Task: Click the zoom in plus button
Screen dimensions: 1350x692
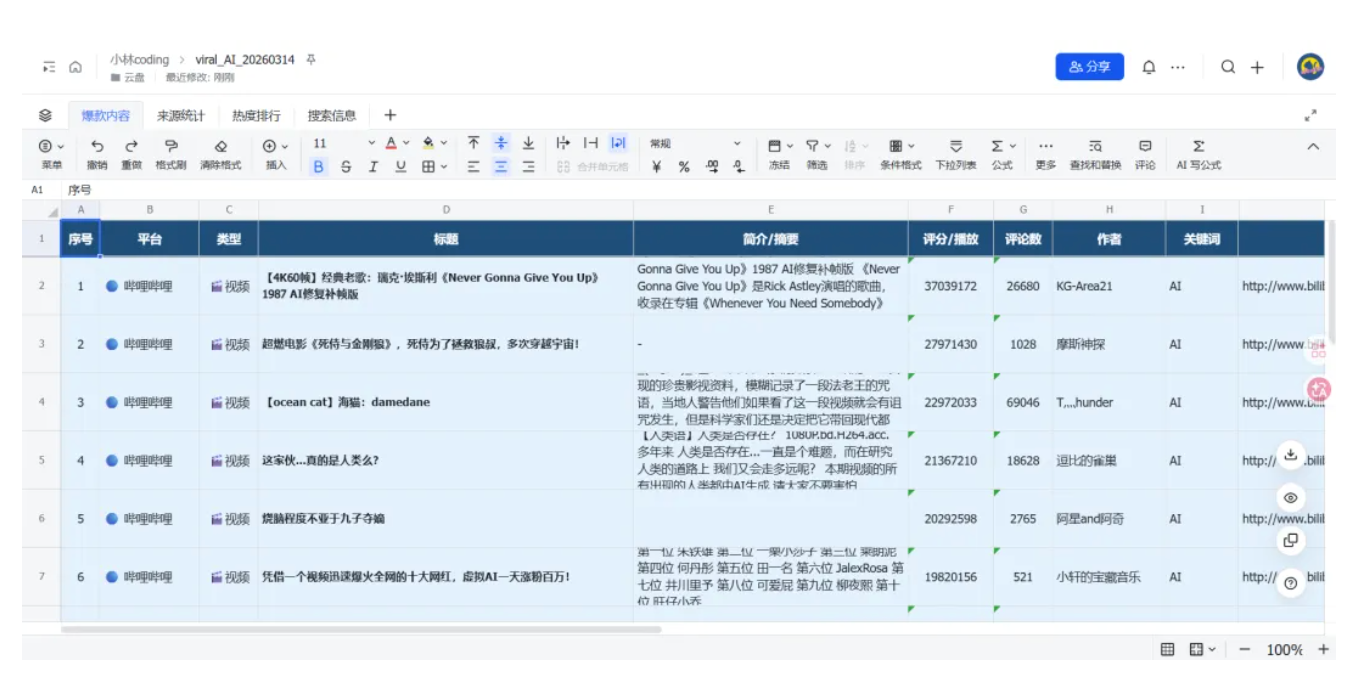Action: (1323, 649)
